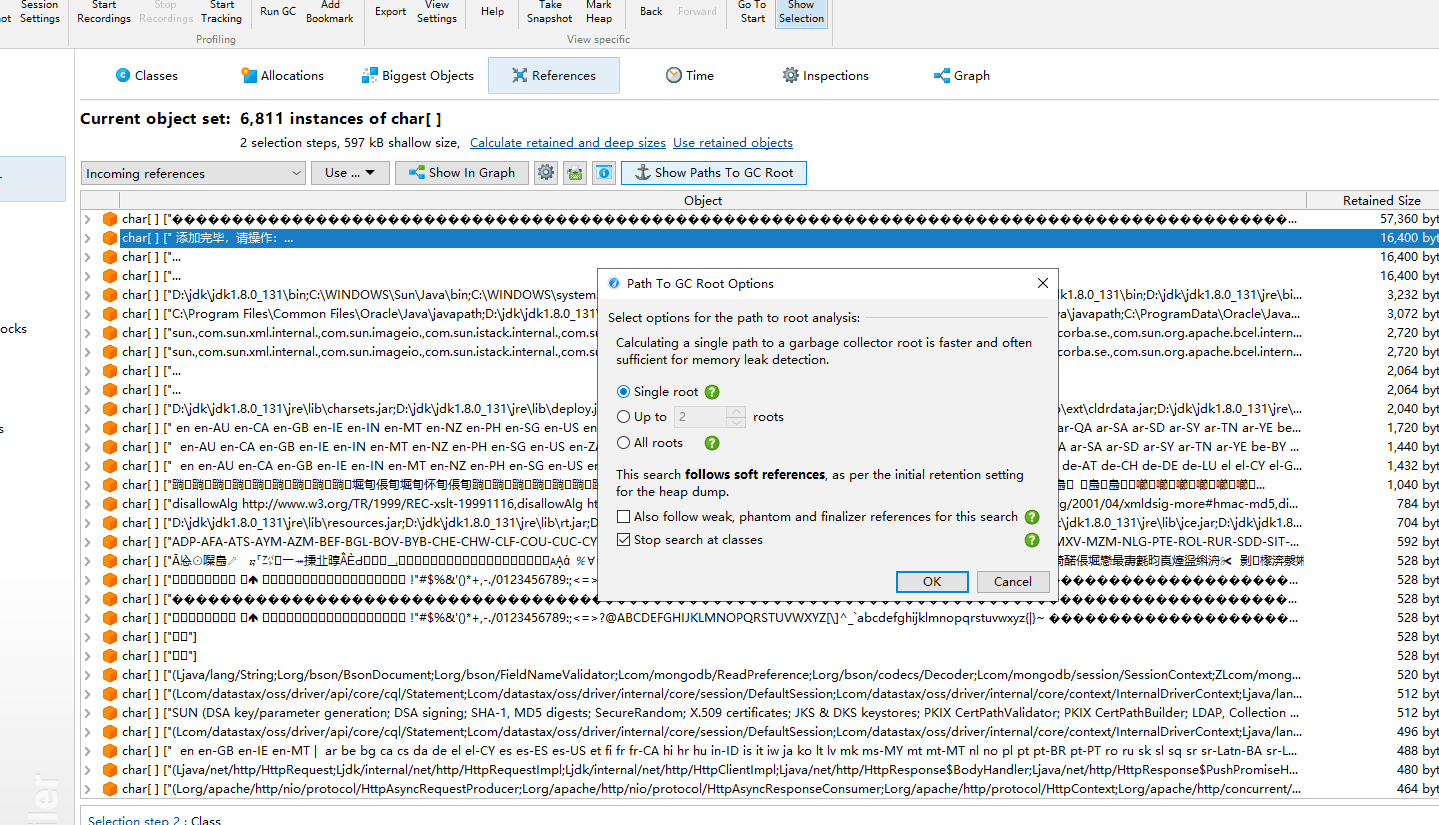Click Start Tracking toolbar button
The width and height of the screenshot is (1439, 825).
pos(221,11)
